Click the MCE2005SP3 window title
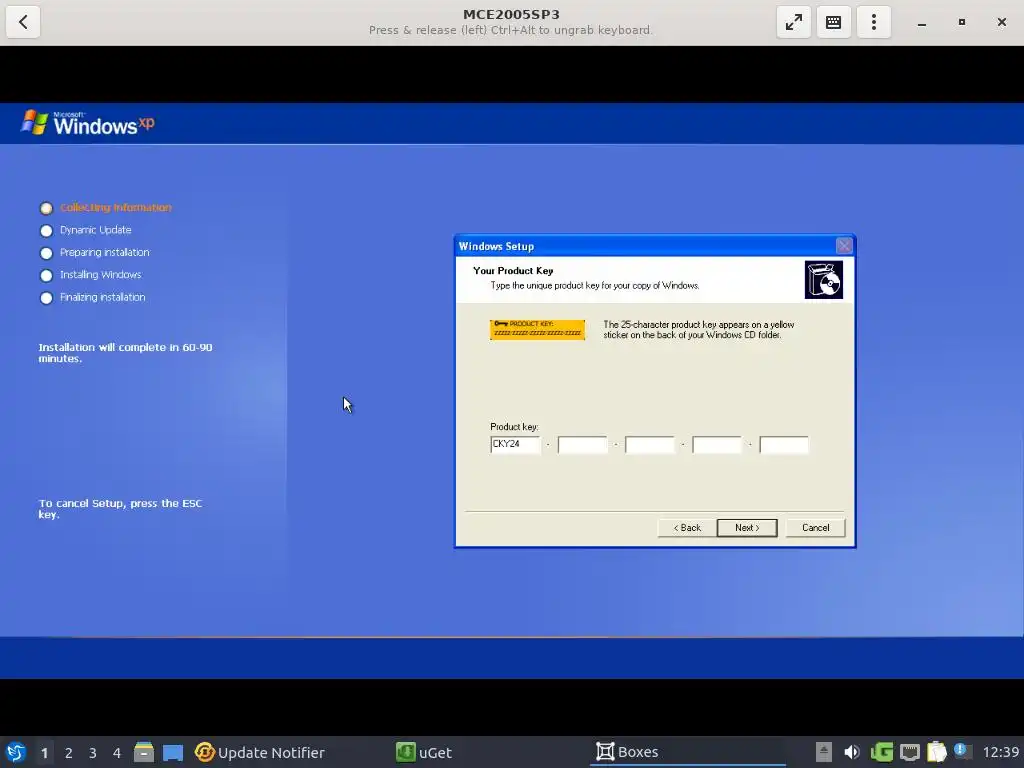 coord(511,14)
